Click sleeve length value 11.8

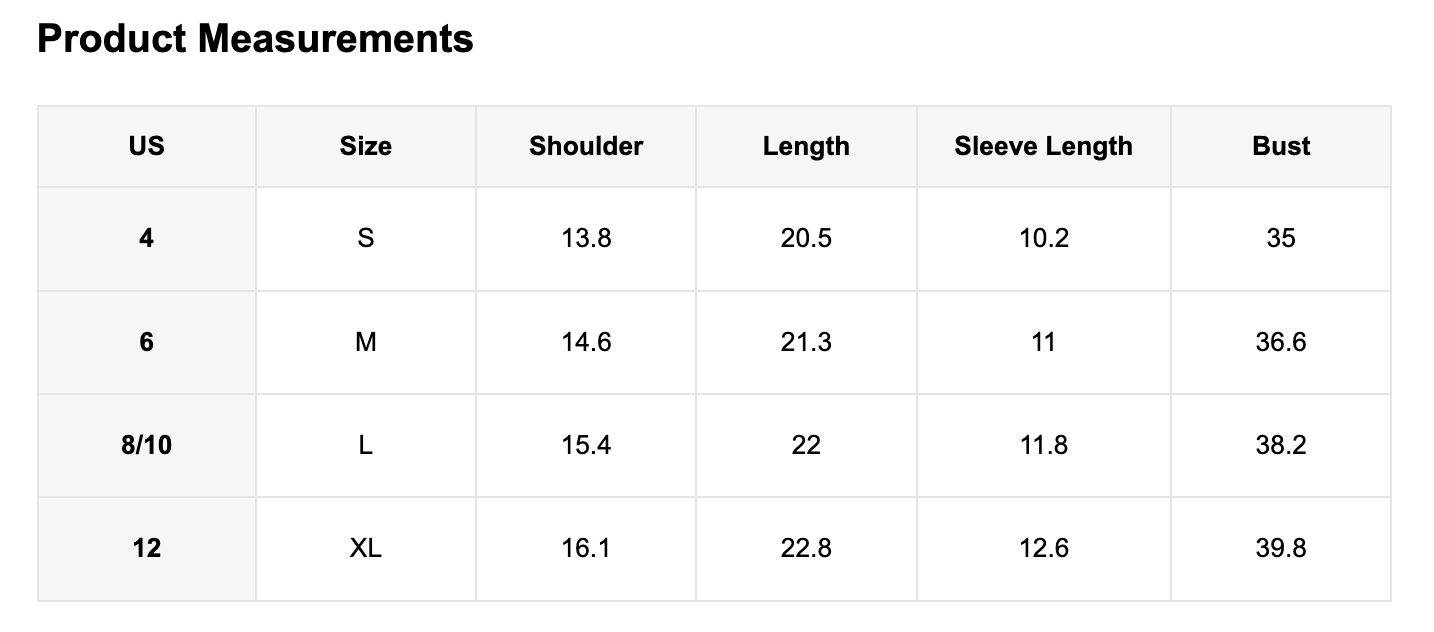1043,445
